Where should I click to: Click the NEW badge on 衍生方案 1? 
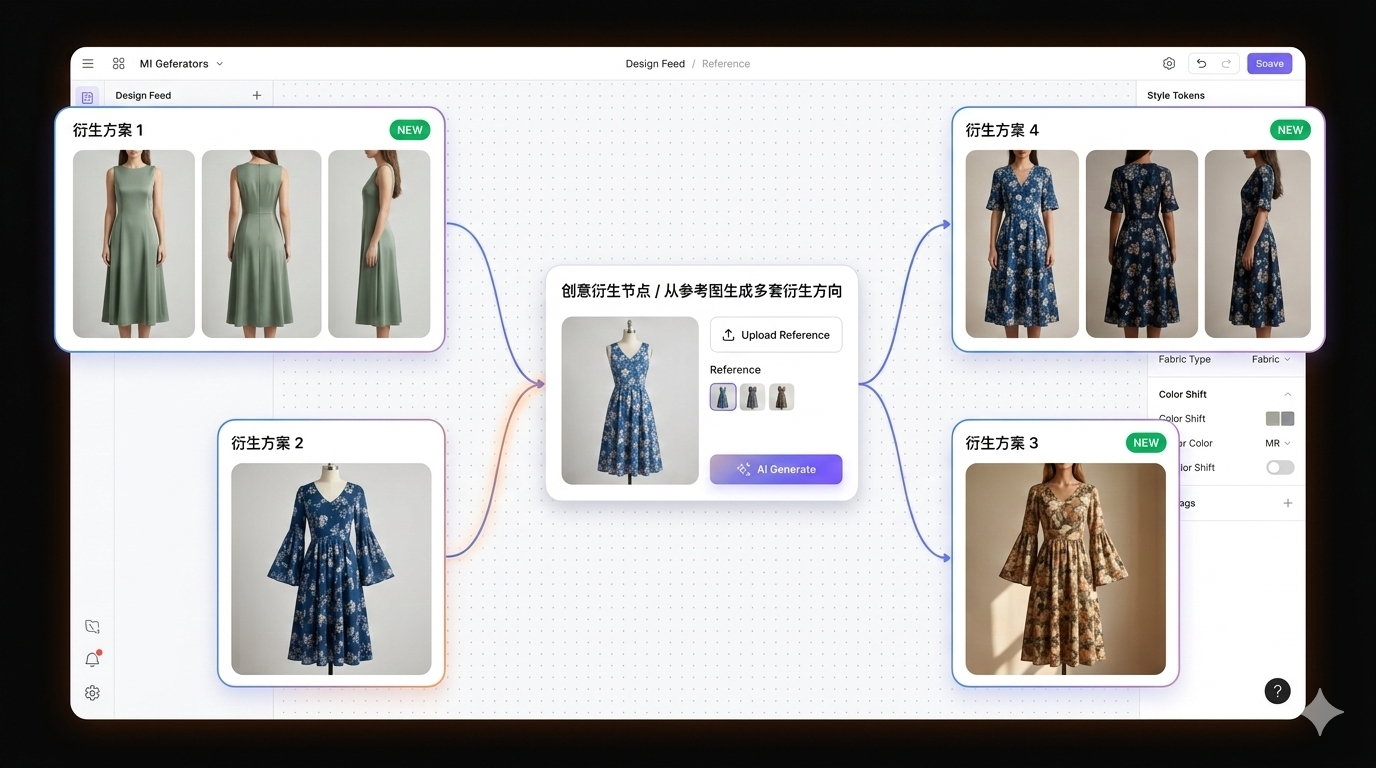[x=410, y=130]
